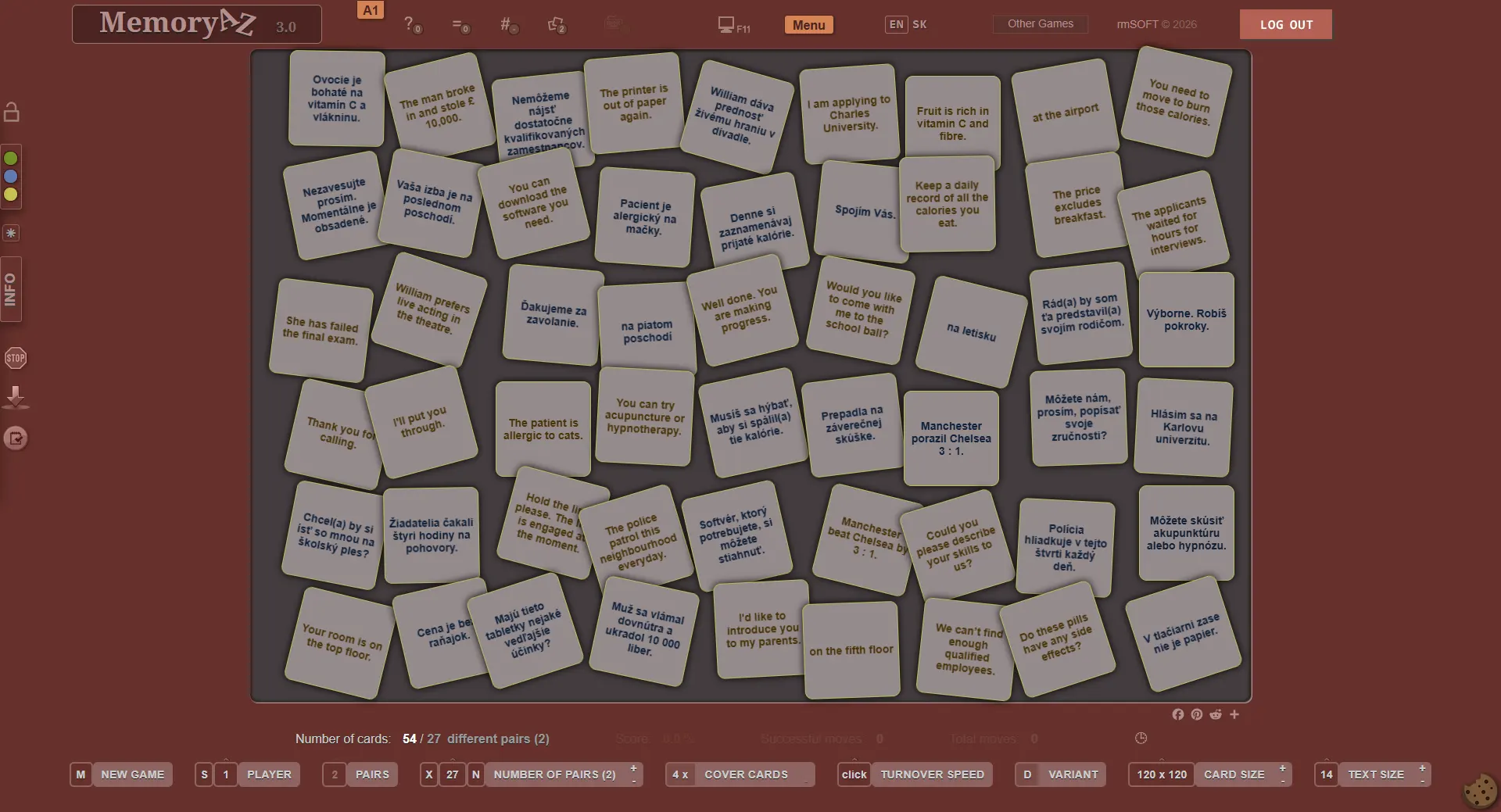Switch language to SK
Viewport: 1501px width, 812px height.
pyautogui.click(x=919, y=24)
